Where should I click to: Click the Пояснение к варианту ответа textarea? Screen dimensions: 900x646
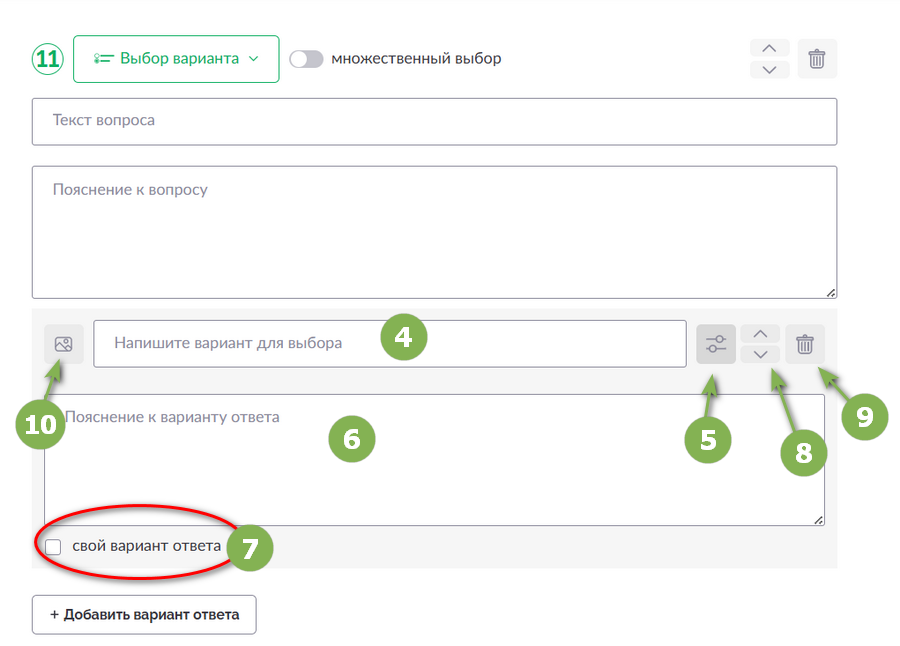pos(435,459)
